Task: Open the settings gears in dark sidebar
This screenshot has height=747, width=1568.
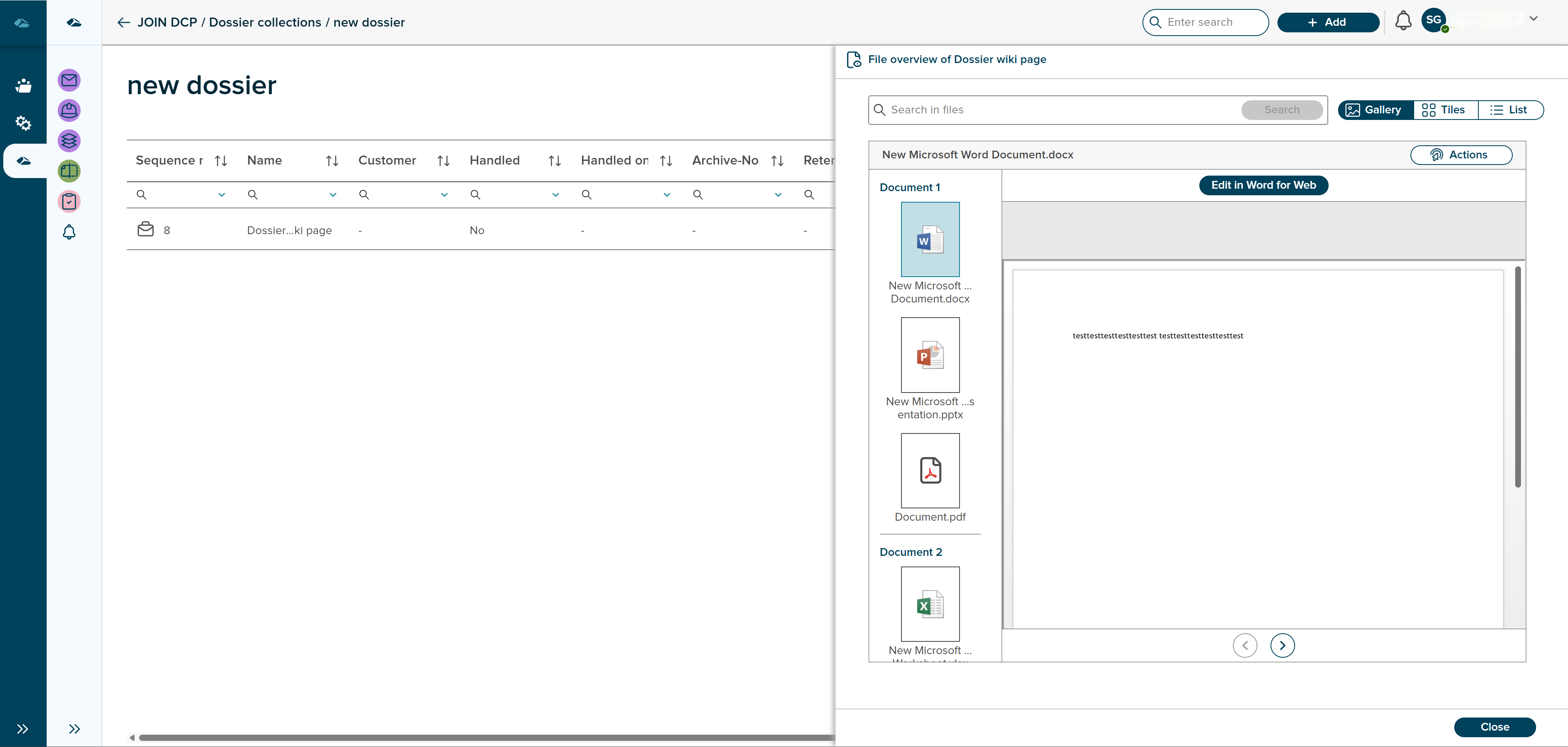Action: [23, 123]
